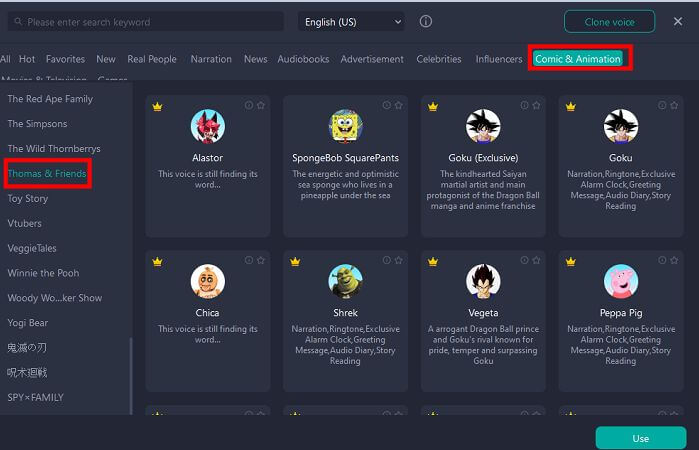Open the Favorites tab
Image resolution: width=699 pixels, height=450 pixels.
65,59
